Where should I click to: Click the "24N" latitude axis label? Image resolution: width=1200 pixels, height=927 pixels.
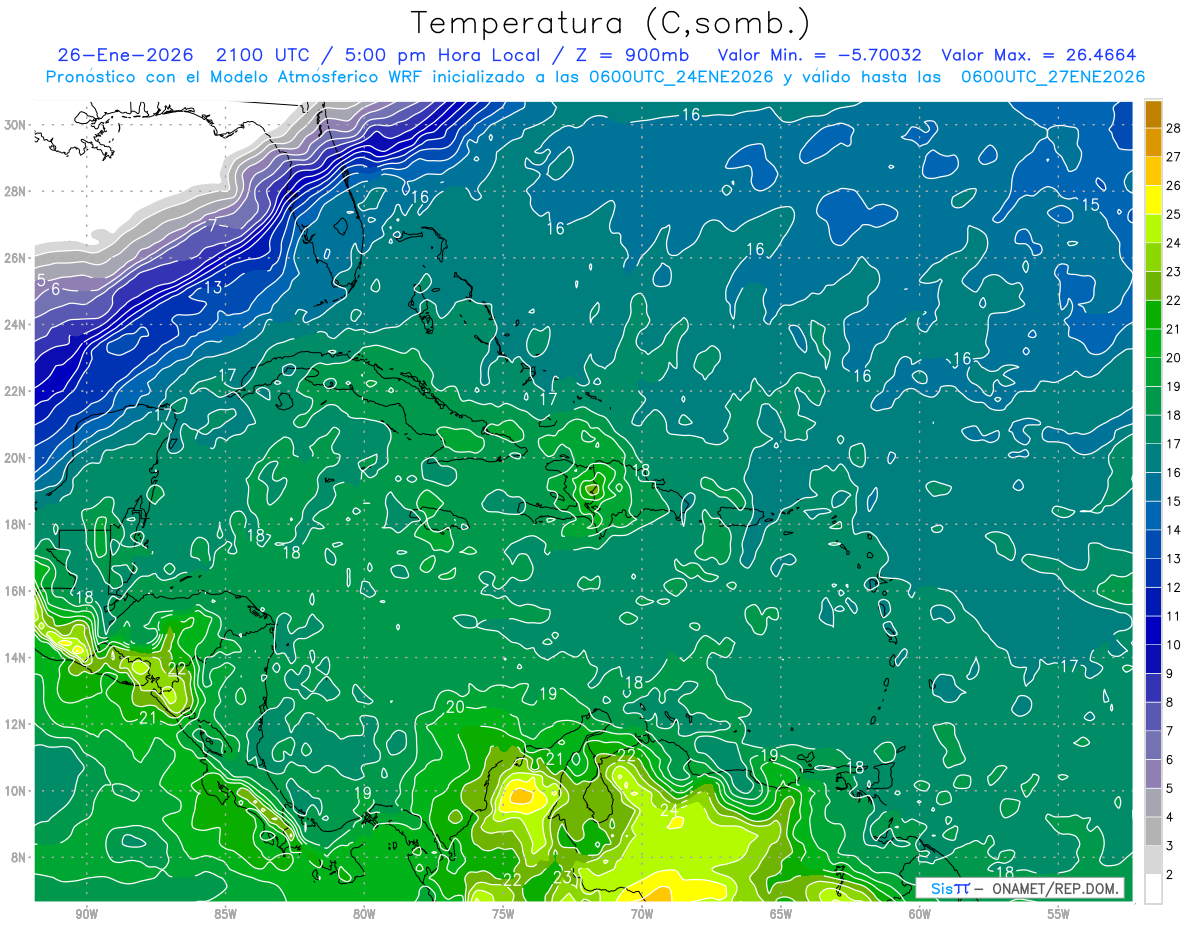click(x=16, y=324)
